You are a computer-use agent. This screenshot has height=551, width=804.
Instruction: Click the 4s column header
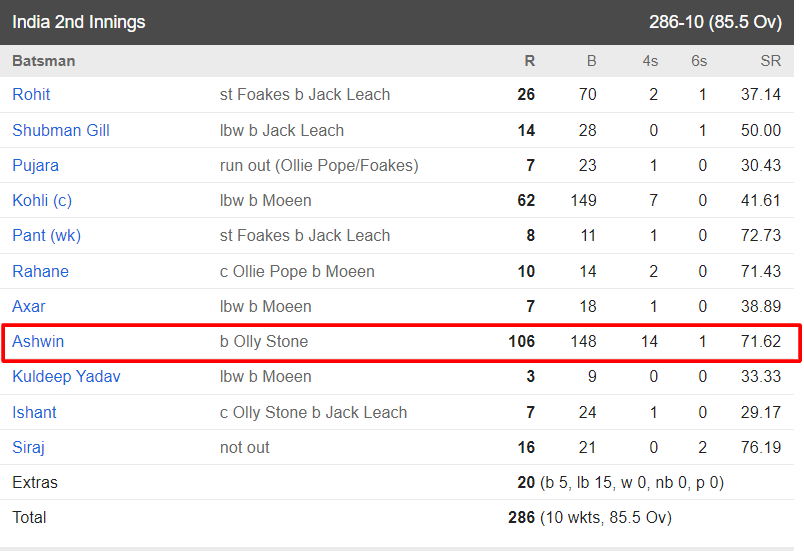point(650,61)
